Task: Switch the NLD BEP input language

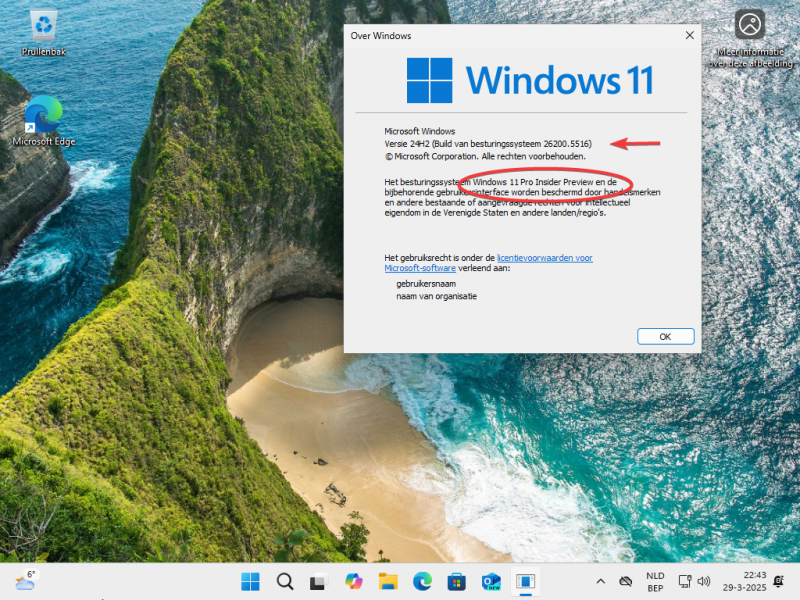Action: coord(655,582)
